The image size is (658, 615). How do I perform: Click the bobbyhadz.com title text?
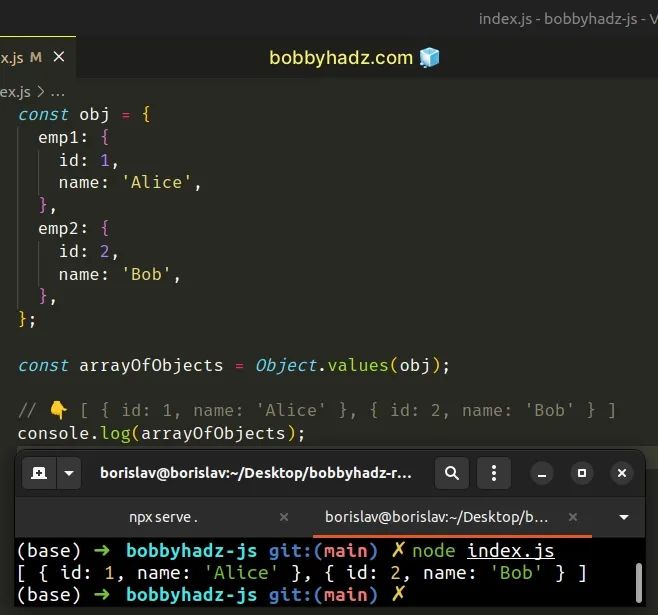click(x=341, y=57)
